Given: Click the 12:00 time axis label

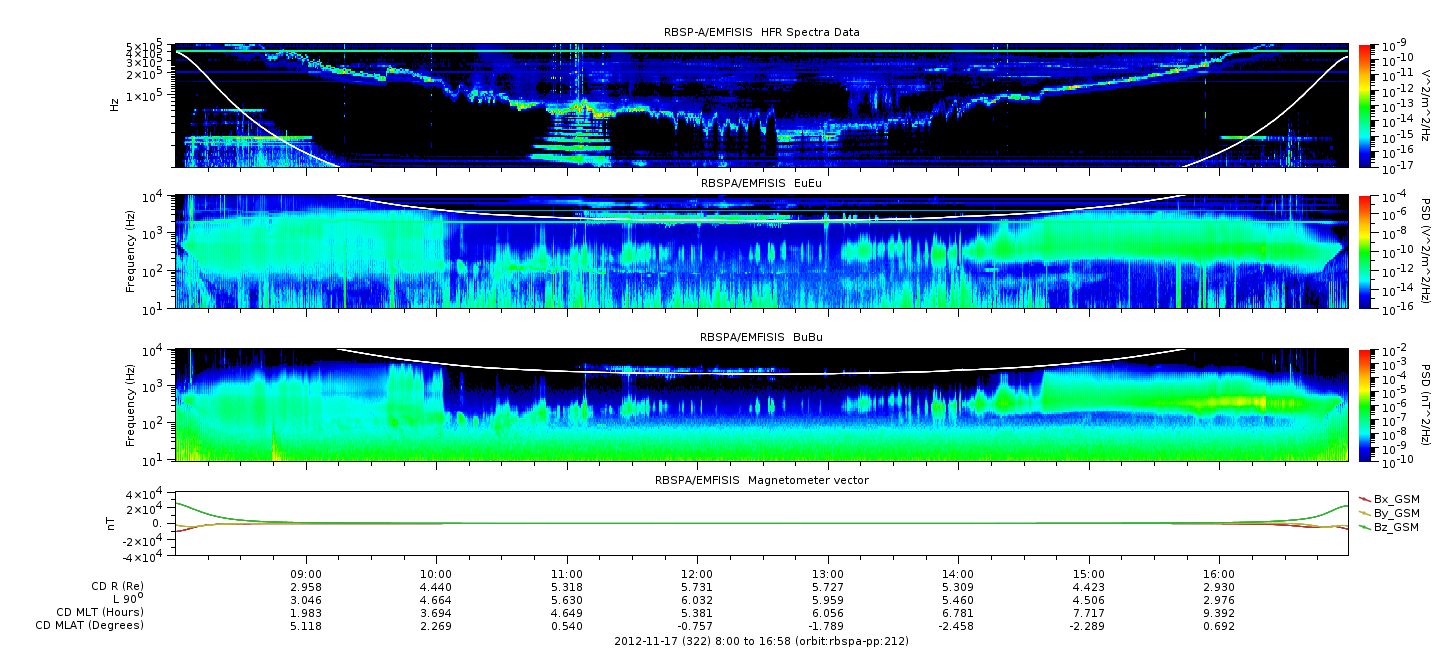Looking at the screenshot, I should coord(697,575).
